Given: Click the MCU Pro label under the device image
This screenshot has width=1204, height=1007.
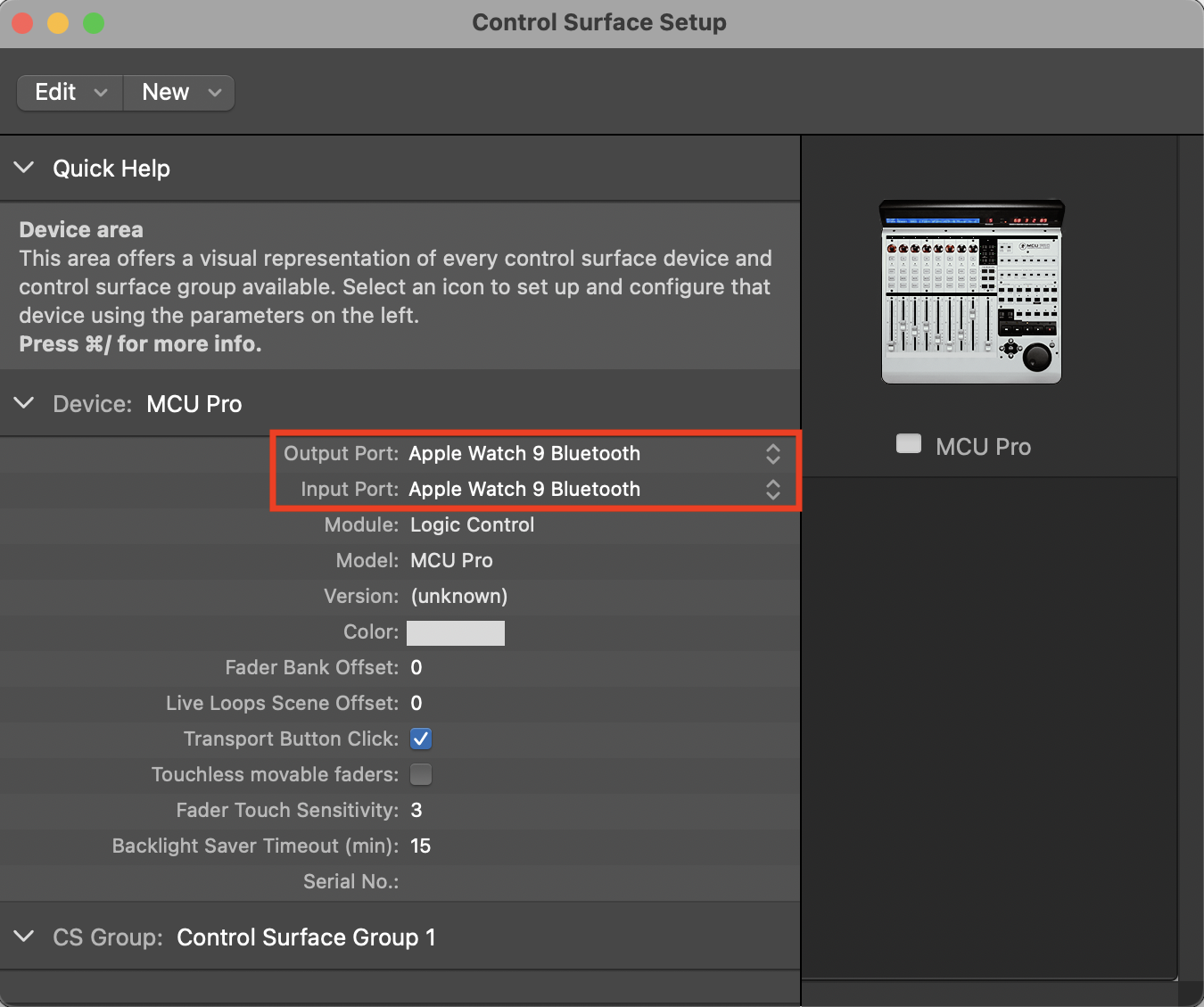Looking at the screenshot, I should coord(984,447).
